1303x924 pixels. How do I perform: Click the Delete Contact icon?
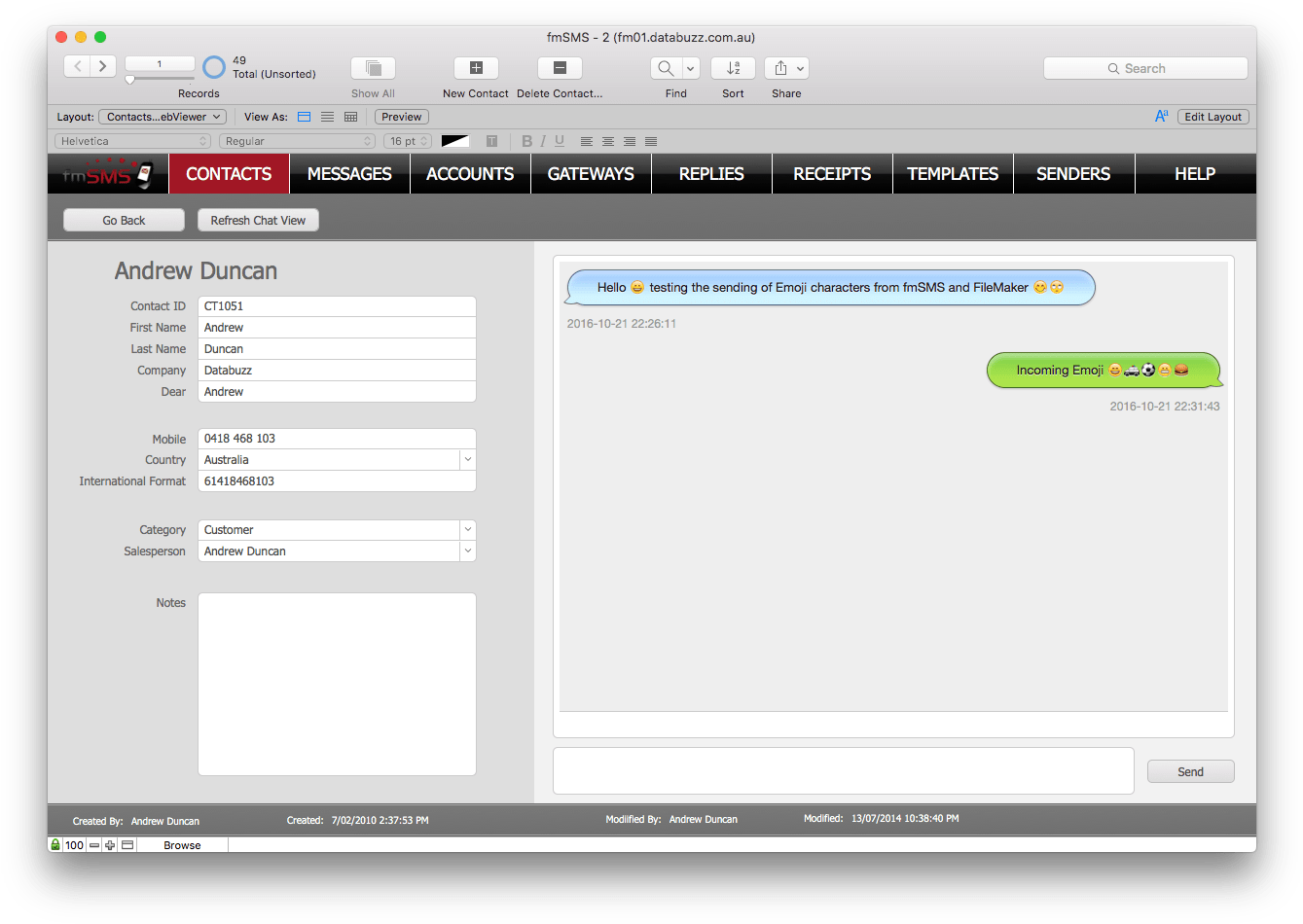tap(560, 68)
